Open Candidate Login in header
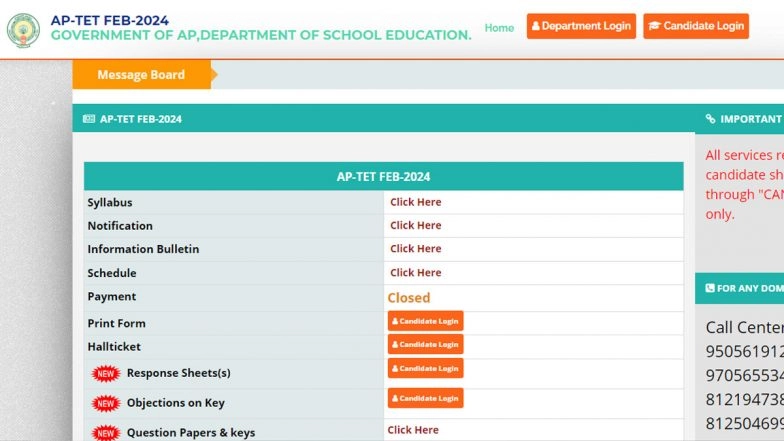Viewport: 784px width, 441px height. pyautogui.click(x=696, y=26)
